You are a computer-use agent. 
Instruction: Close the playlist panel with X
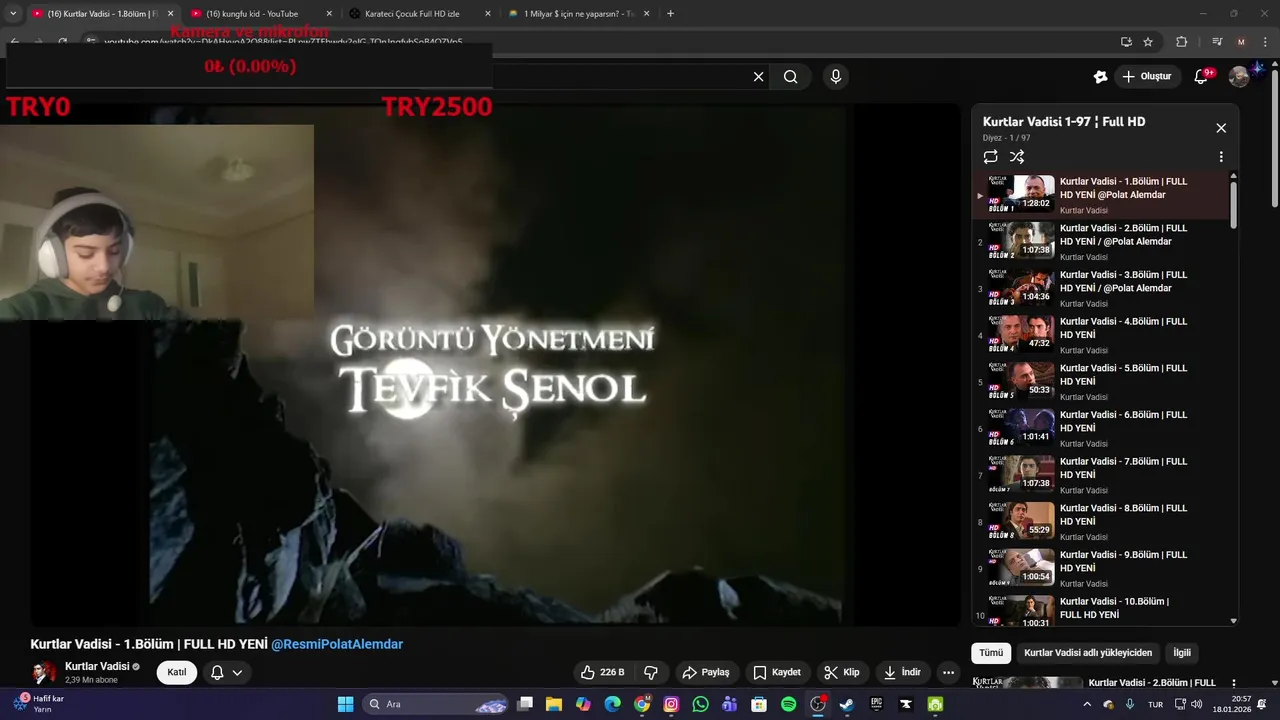click(x=1221, y=128)
